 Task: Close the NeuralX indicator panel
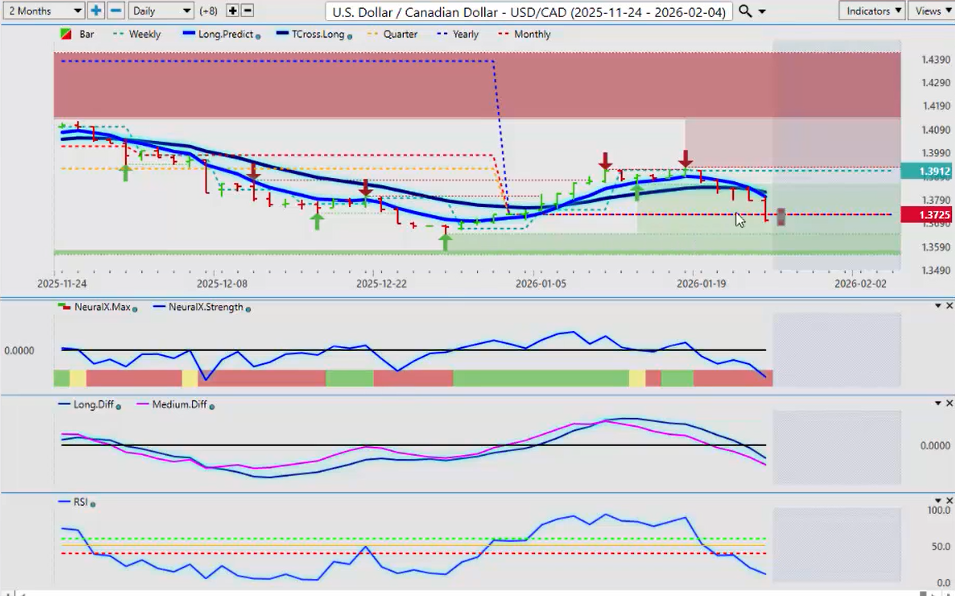pos(949,306)
